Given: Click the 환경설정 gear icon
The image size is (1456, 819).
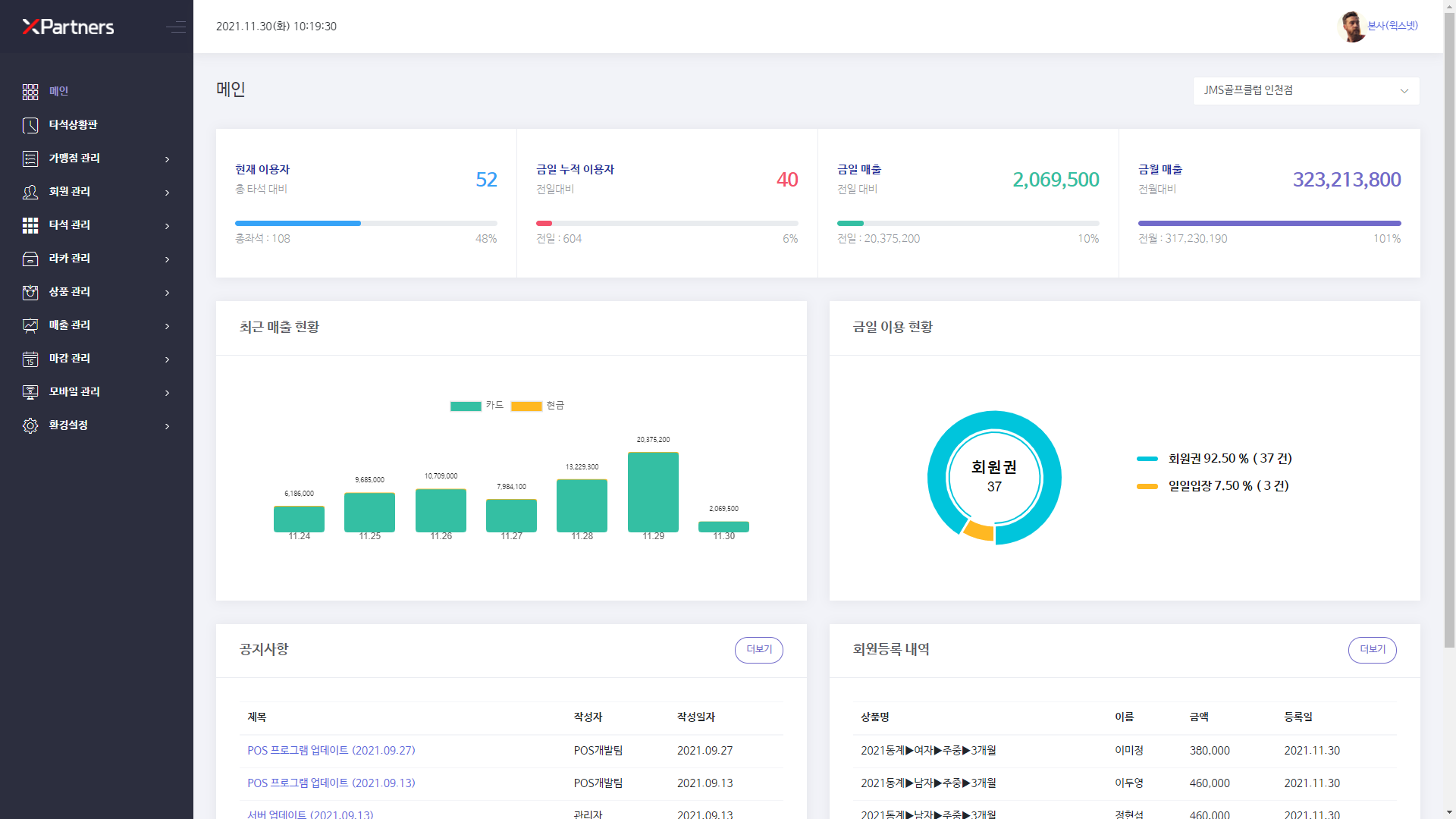Looking at the screenshot, I should point(30,425).
